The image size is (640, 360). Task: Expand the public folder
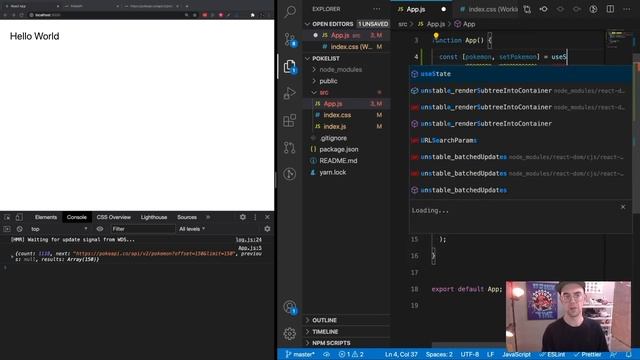314,81
